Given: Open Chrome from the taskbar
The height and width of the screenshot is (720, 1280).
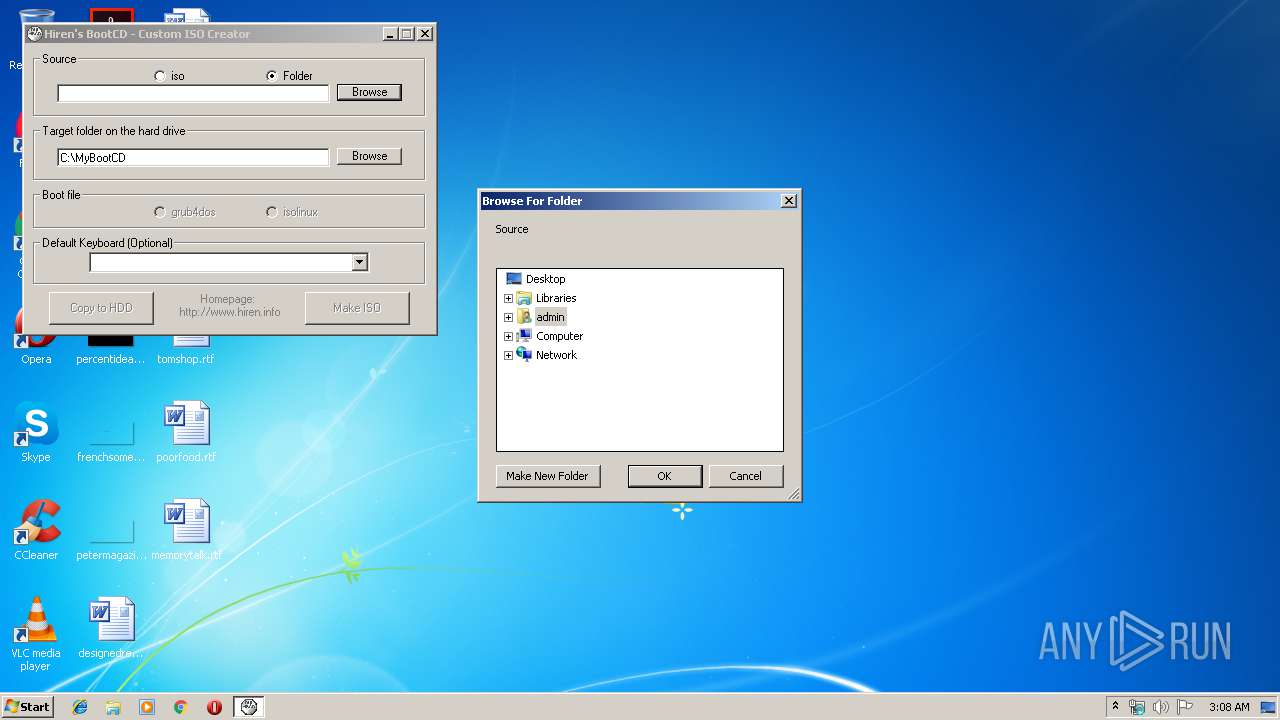Looking at the screenshot, I should pos(181,707).
